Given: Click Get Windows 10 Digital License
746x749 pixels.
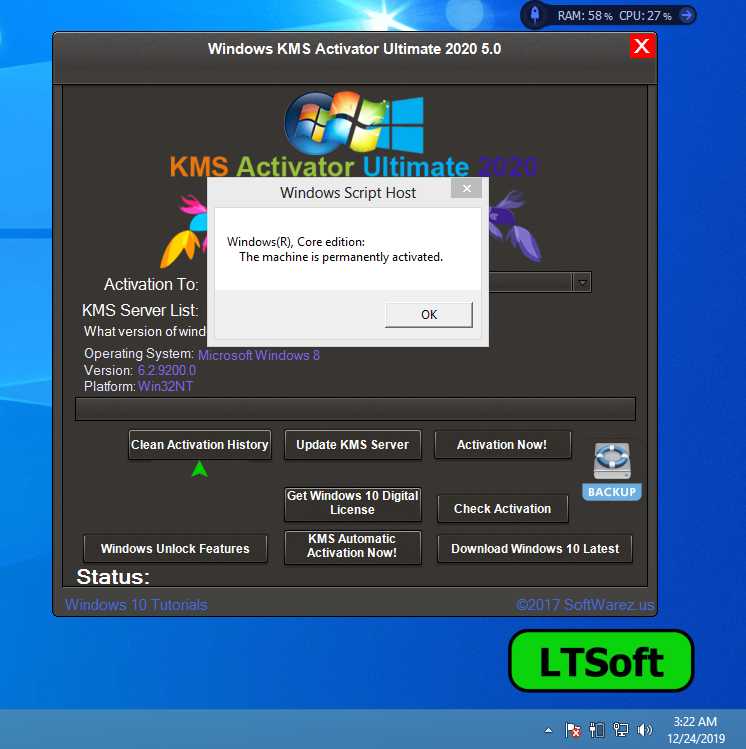Looking at the screenshot, I should click(352, 503).
